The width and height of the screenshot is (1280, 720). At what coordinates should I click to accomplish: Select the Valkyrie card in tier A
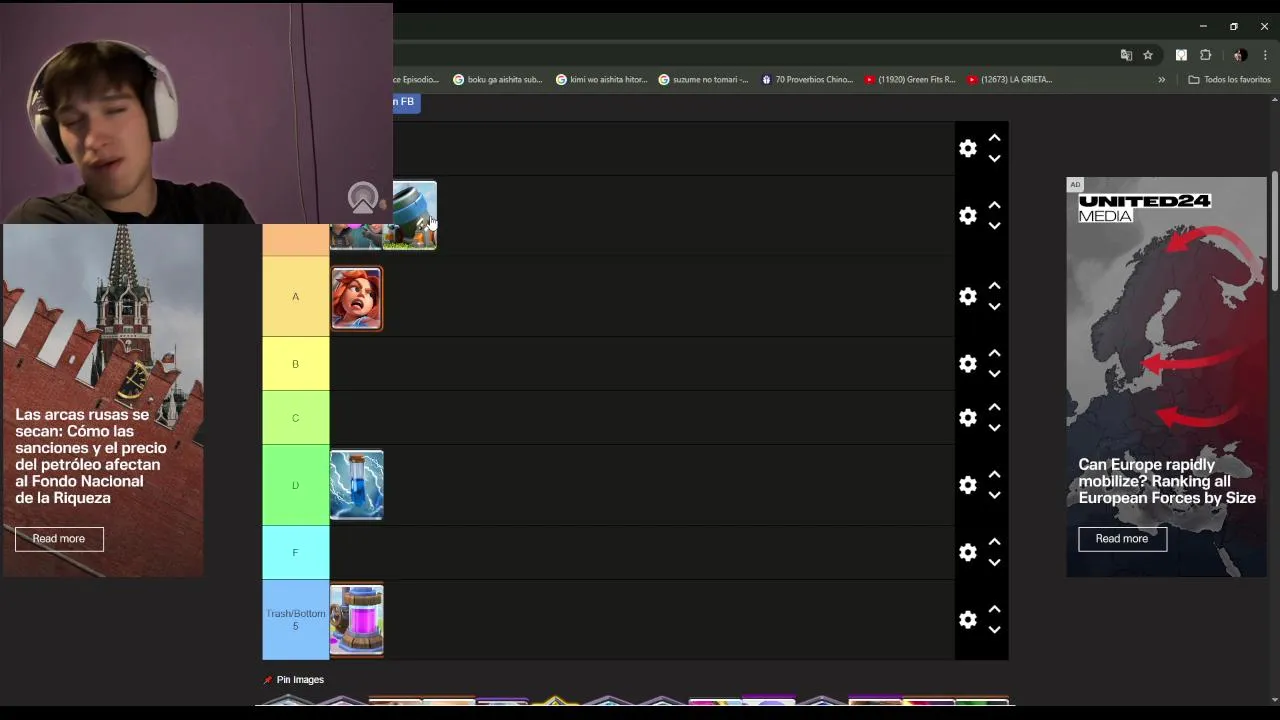point(357,298)
